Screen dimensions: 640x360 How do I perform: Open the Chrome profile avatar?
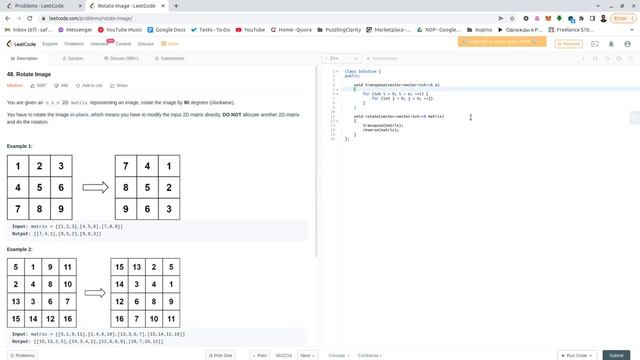603,18
